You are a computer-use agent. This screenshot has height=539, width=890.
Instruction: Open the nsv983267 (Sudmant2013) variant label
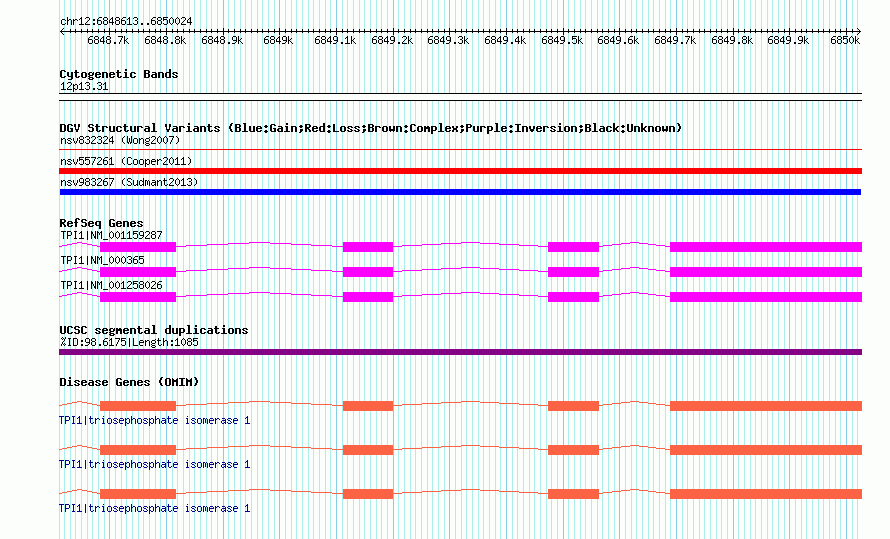(x=129, y=182)
